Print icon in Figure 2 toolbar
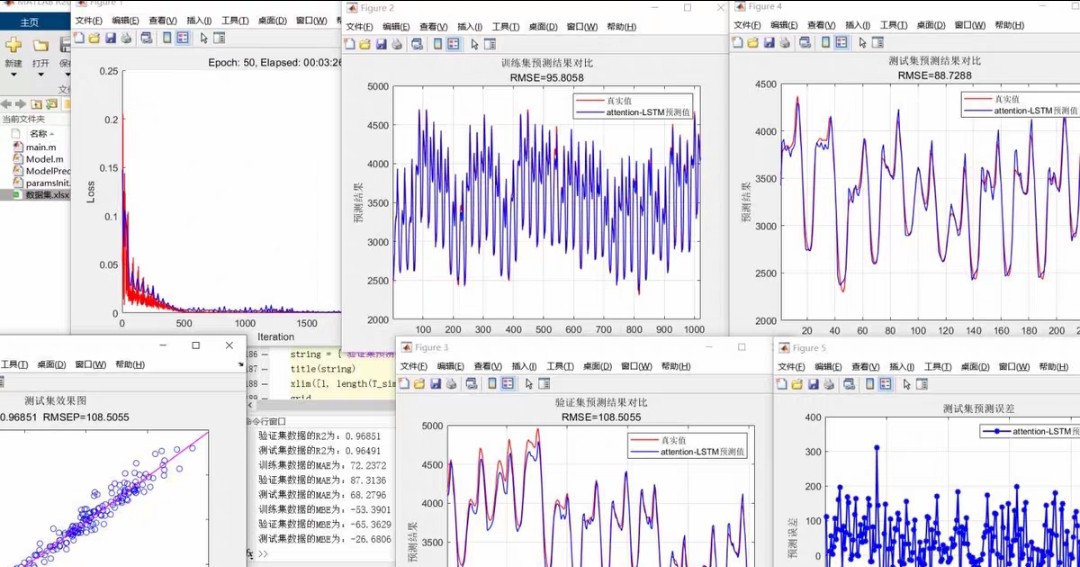Screen dimensions: 1080x567 pyautogui.click(x=397, y=44)
